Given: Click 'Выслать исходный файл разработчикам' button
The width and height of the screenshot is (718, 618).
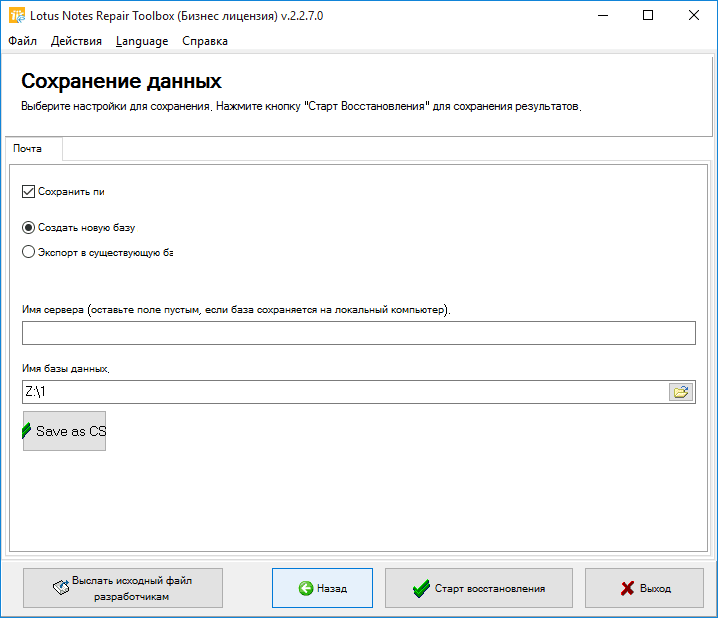Looking at the screenshot, I should coord(123,588).
